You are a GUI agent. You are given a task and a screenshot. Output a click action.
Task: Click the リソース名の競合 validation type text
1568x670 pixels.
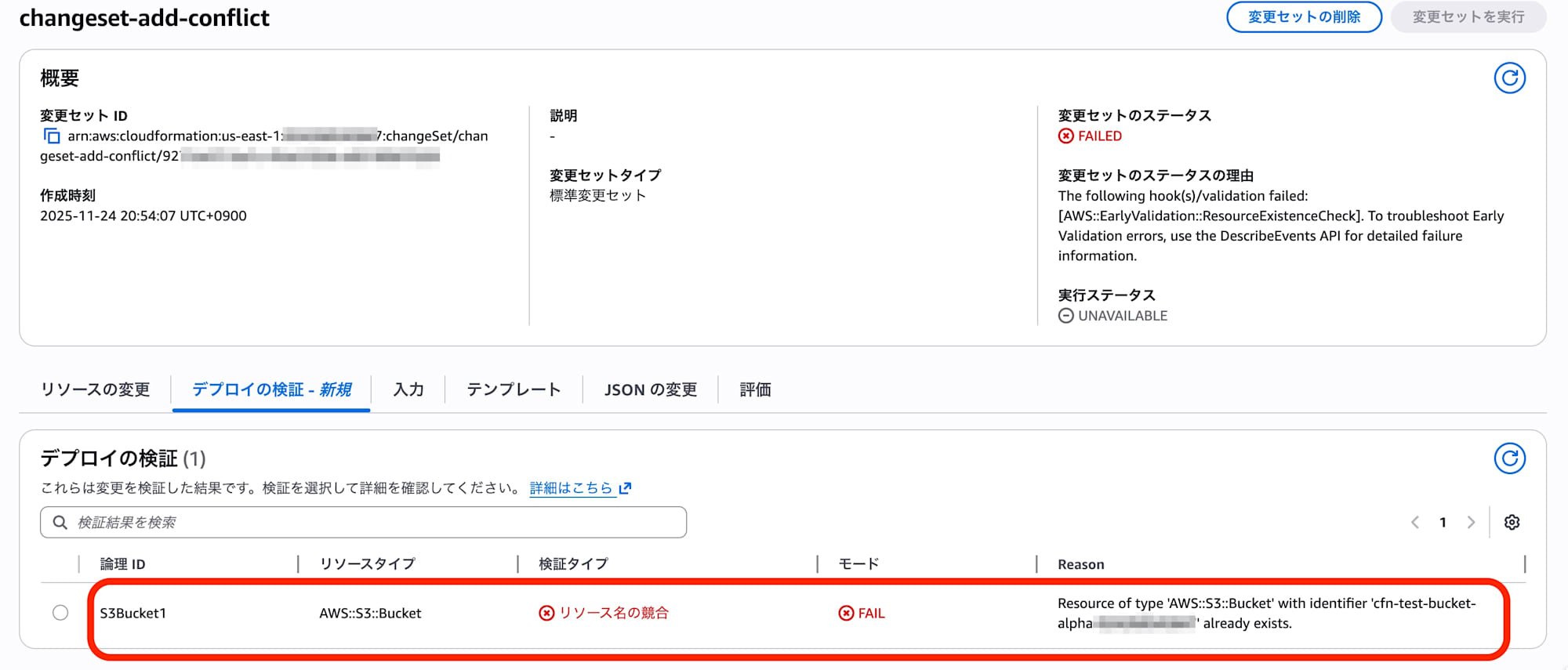coord(614,613)
